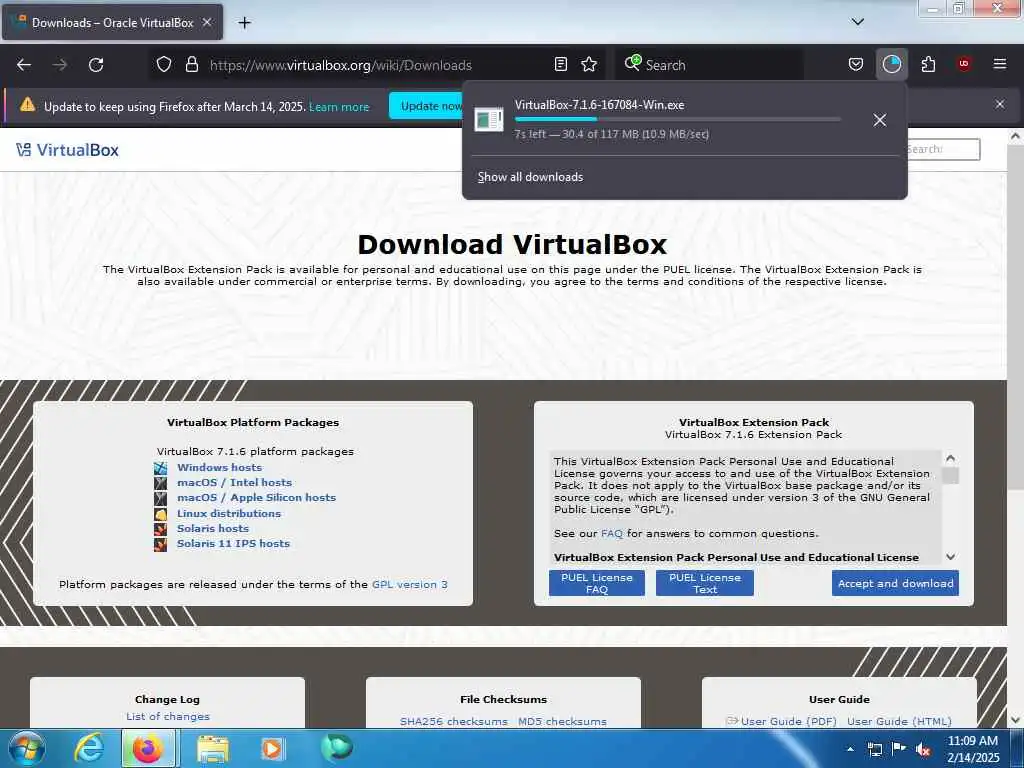Viewport: 1024px width, 768px height.
Task: Click the page scrollbar up arrow
Action: click(x=1015, y=136)
